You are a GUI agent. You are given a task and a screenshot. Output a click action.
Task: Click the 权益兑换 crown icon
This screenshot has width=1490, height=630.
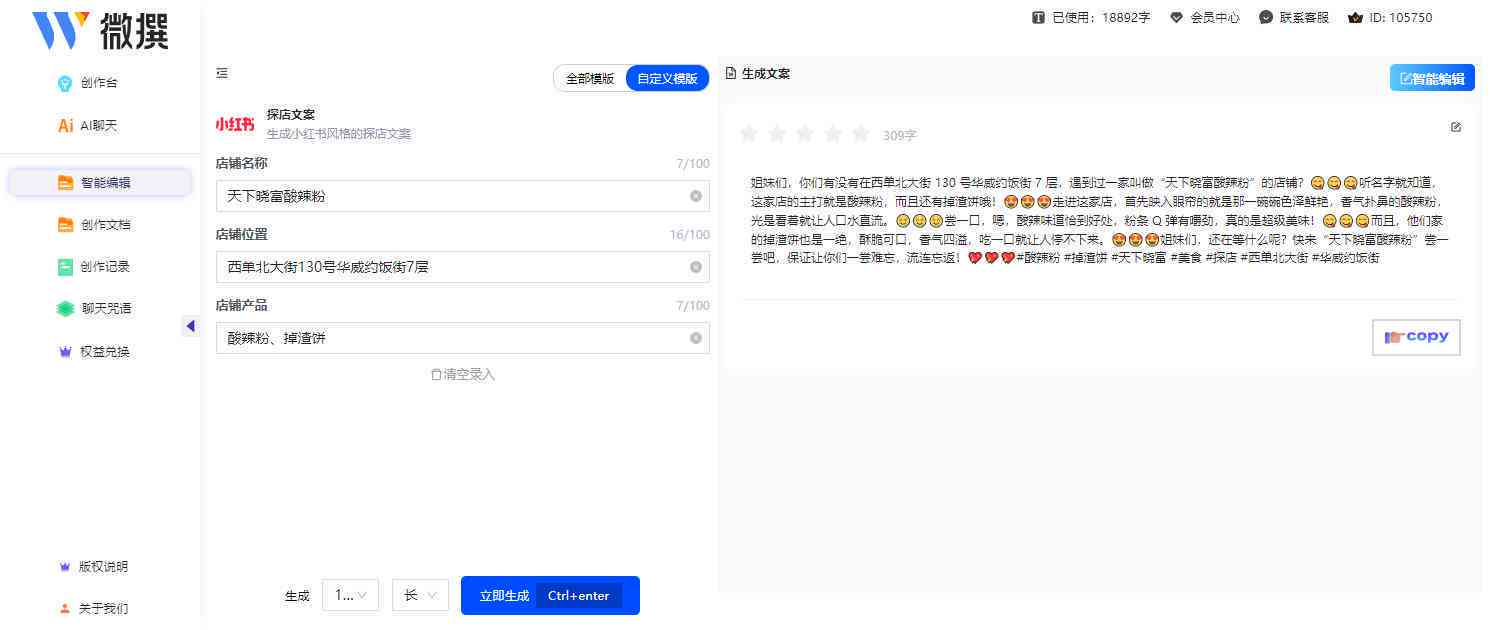click(x=65, y=352)
